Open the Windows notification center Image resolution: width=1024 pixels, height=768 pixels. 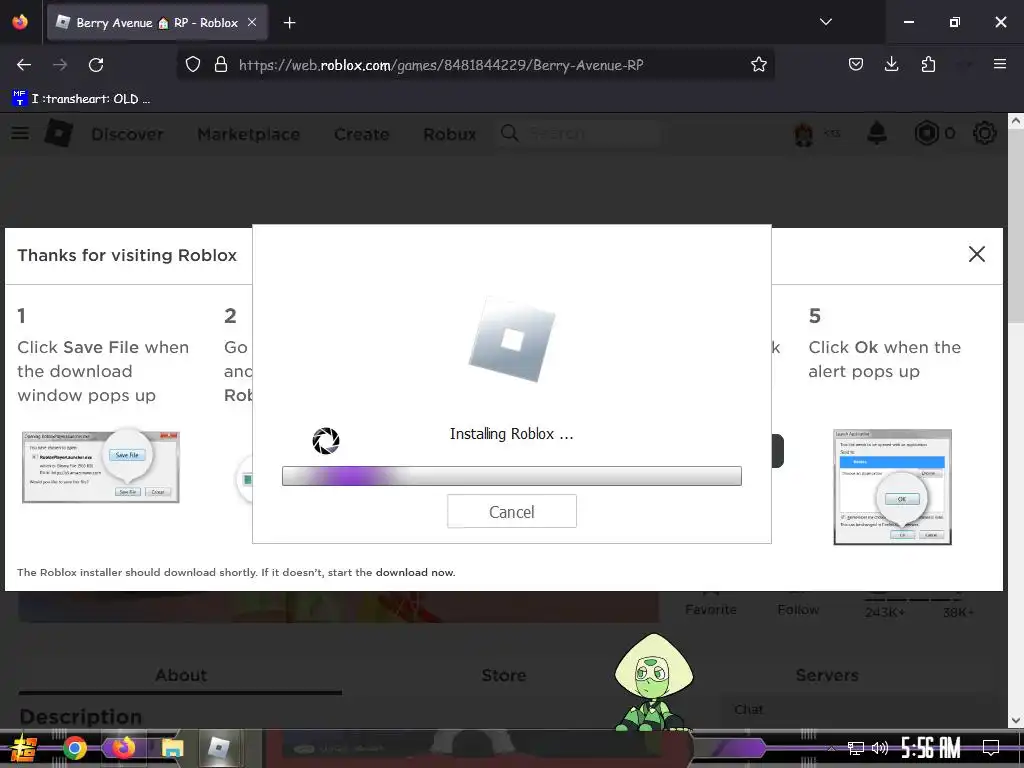point(991,748)
